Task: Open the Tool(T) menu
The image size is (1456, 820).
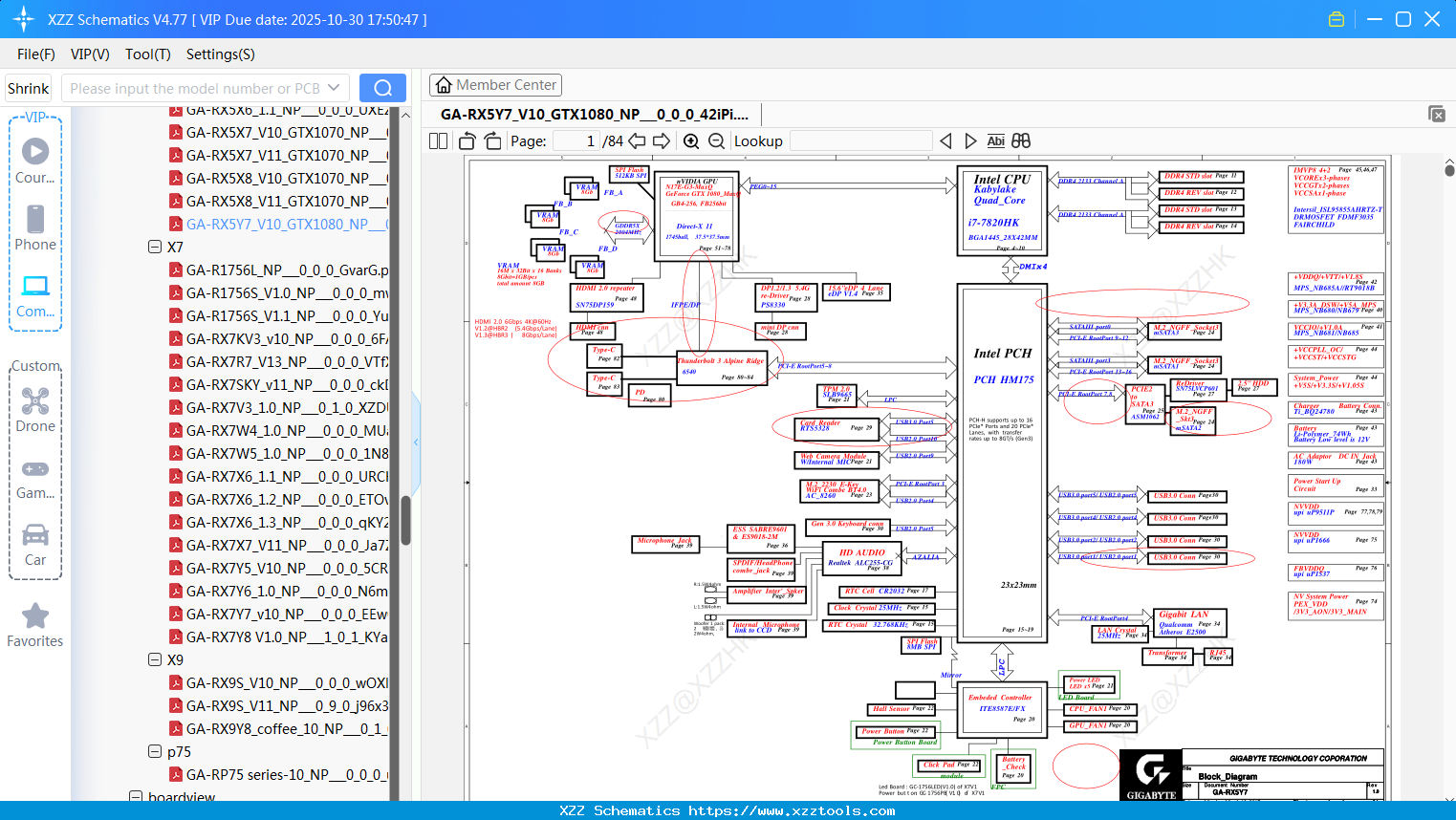Action: tap(147, 54)
